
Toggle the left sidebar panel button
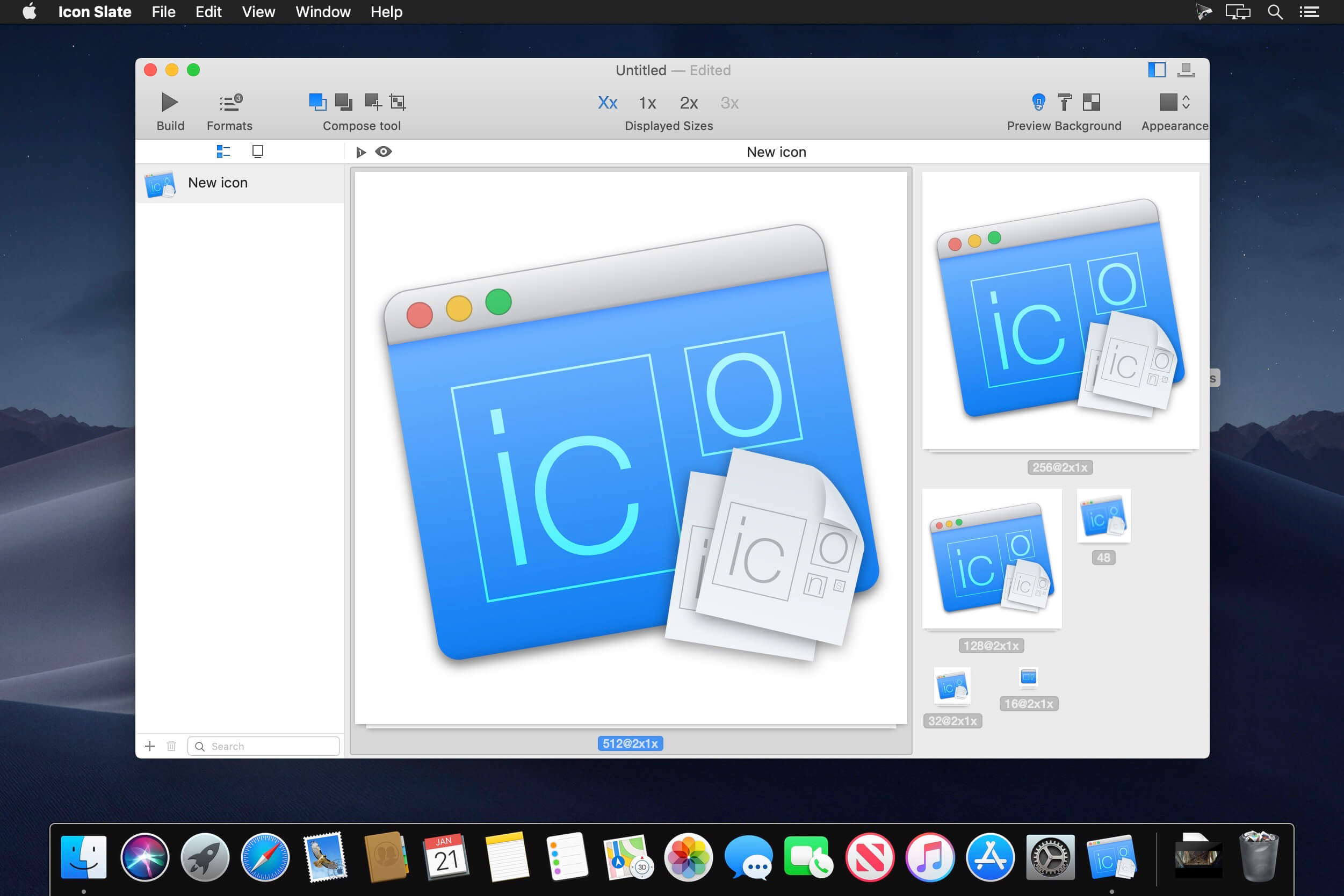click(1157, 70)
